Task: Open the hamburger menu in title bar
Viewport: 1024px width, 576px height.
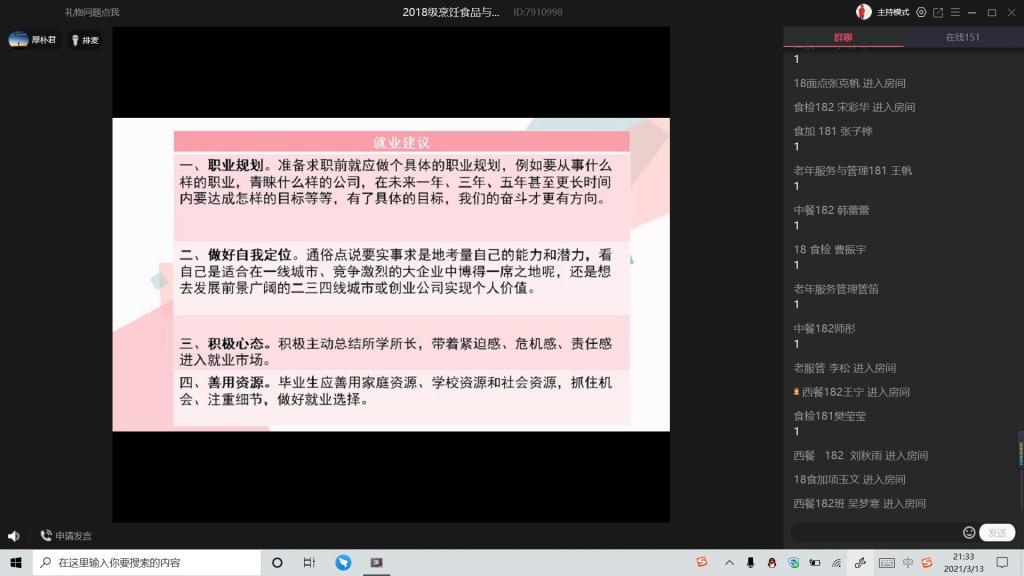Action: 954,12
